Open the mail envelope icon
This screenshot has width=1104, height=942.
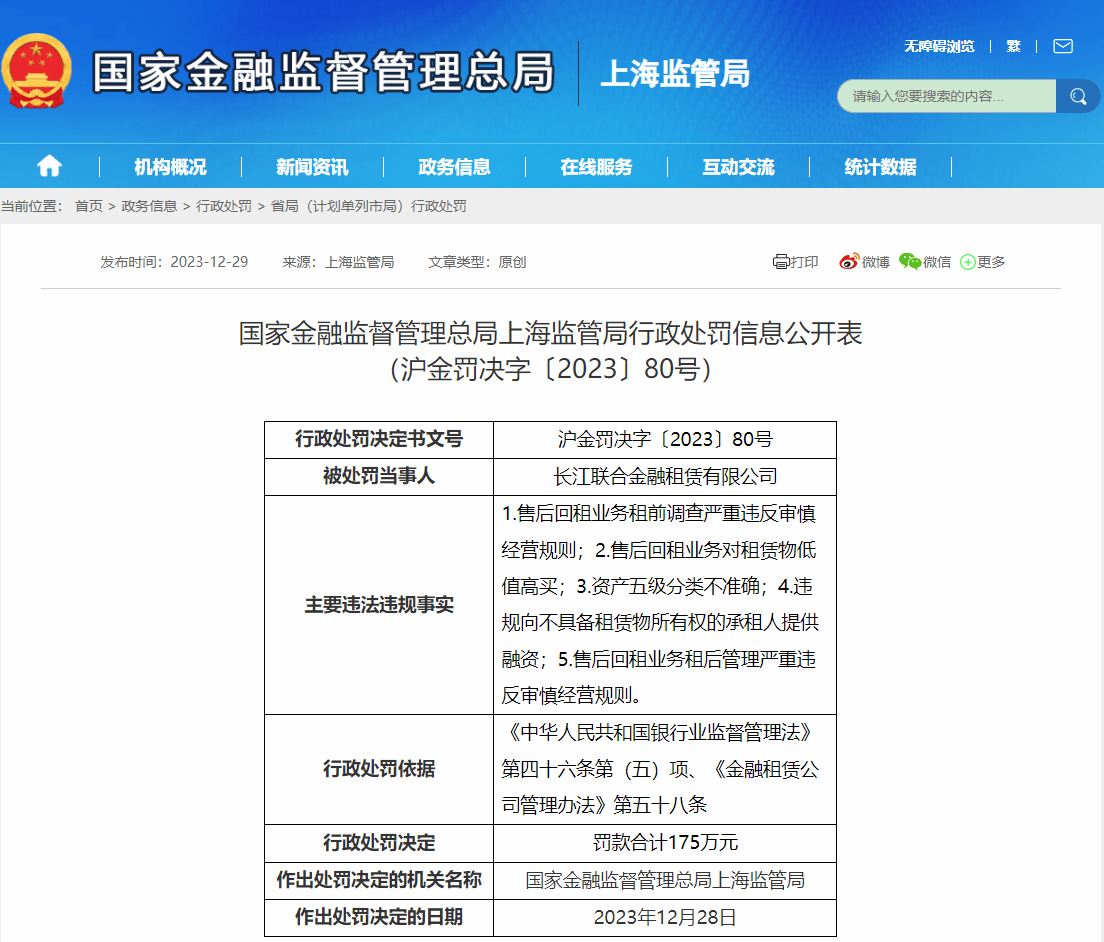coord(1062,46)
